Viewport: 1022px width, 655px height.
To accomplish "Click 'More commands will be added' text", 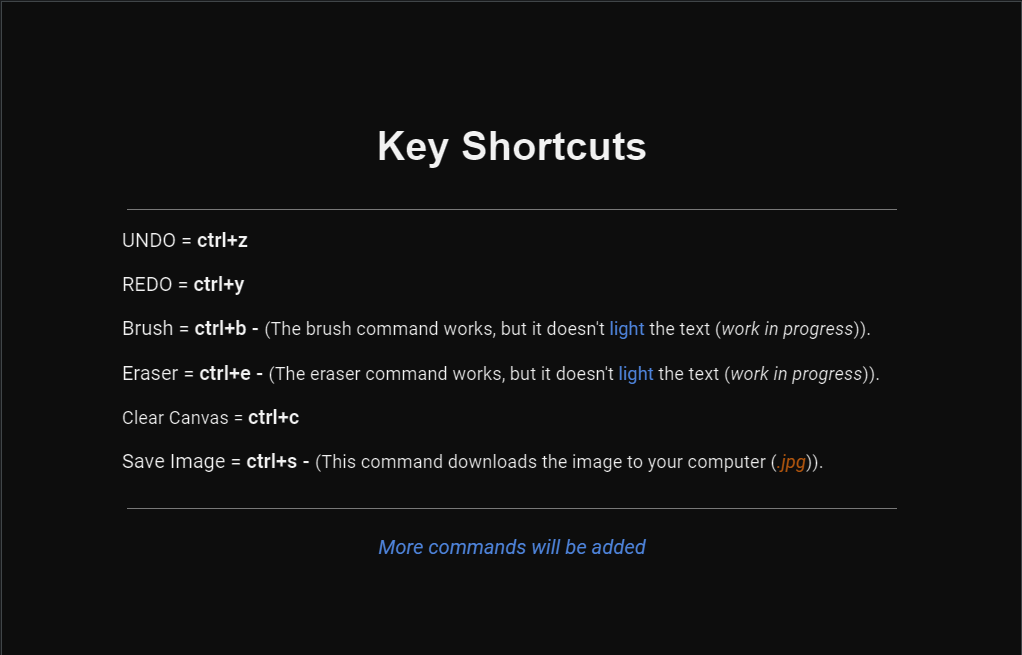I will click(x=512, y=547).
